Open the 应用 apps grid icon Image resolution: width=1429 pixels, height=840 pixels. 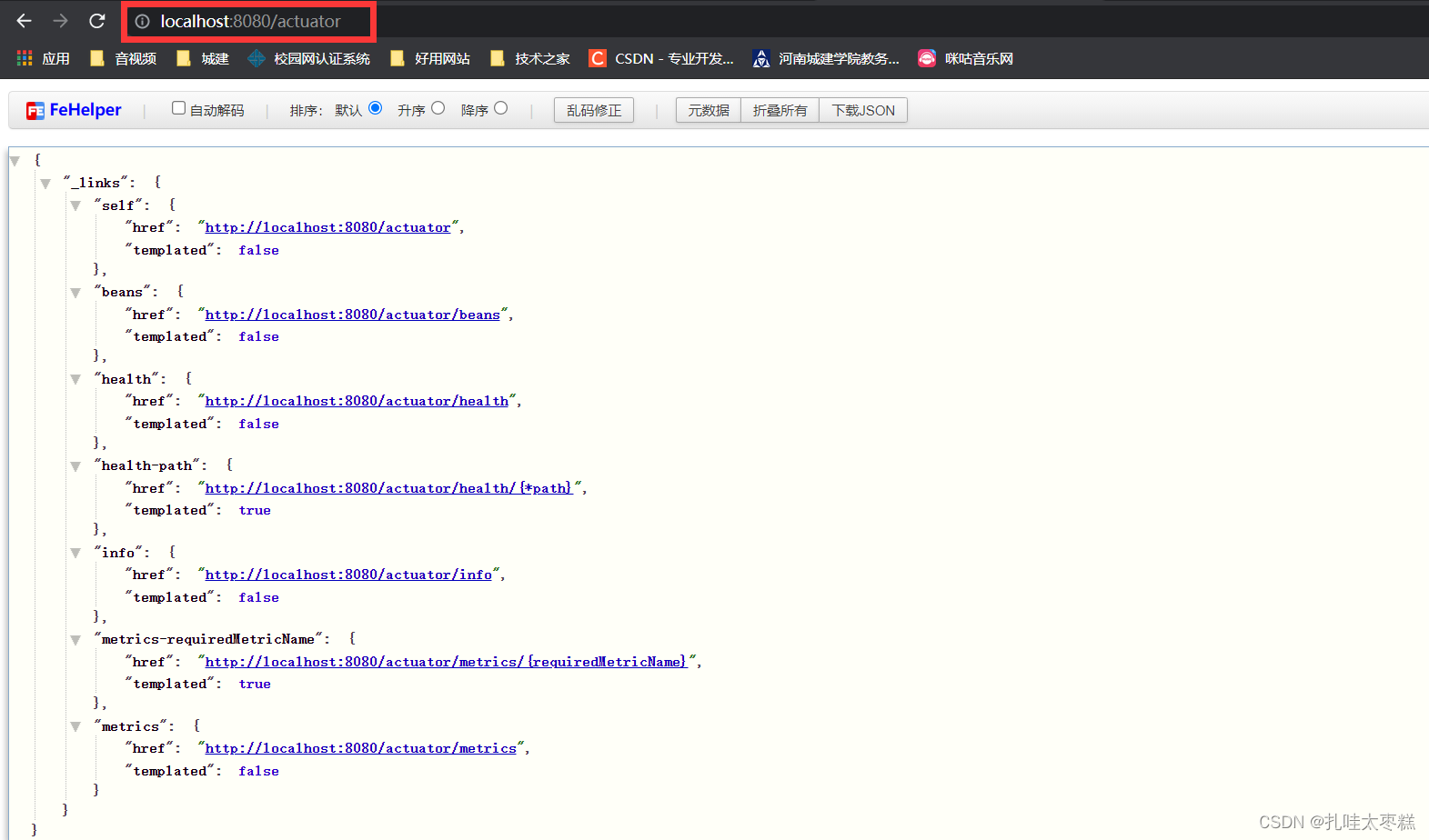[x=25, y=58]
